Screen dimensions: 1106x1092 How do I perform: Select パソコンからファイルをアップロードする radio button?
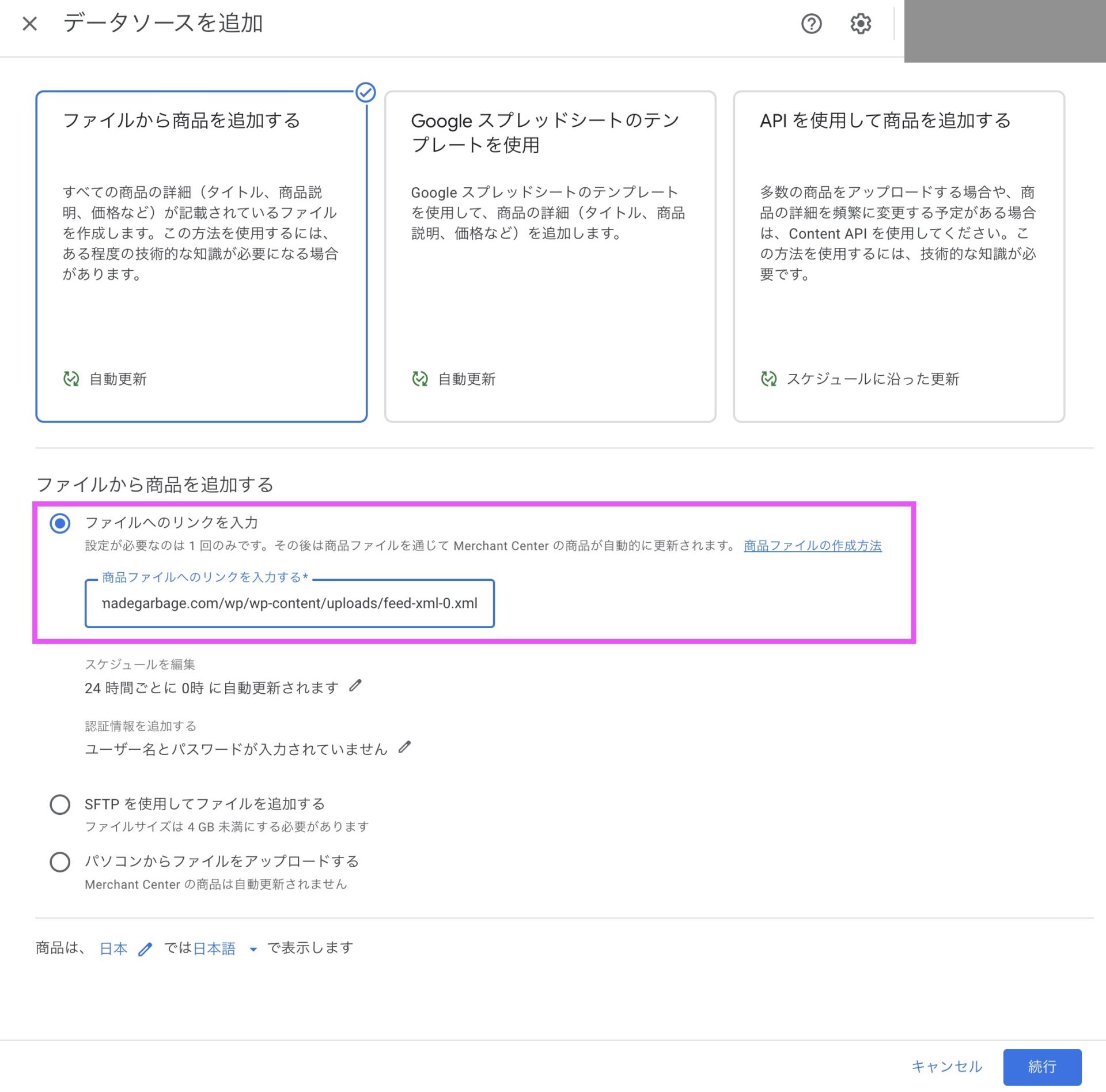(60, 862)
